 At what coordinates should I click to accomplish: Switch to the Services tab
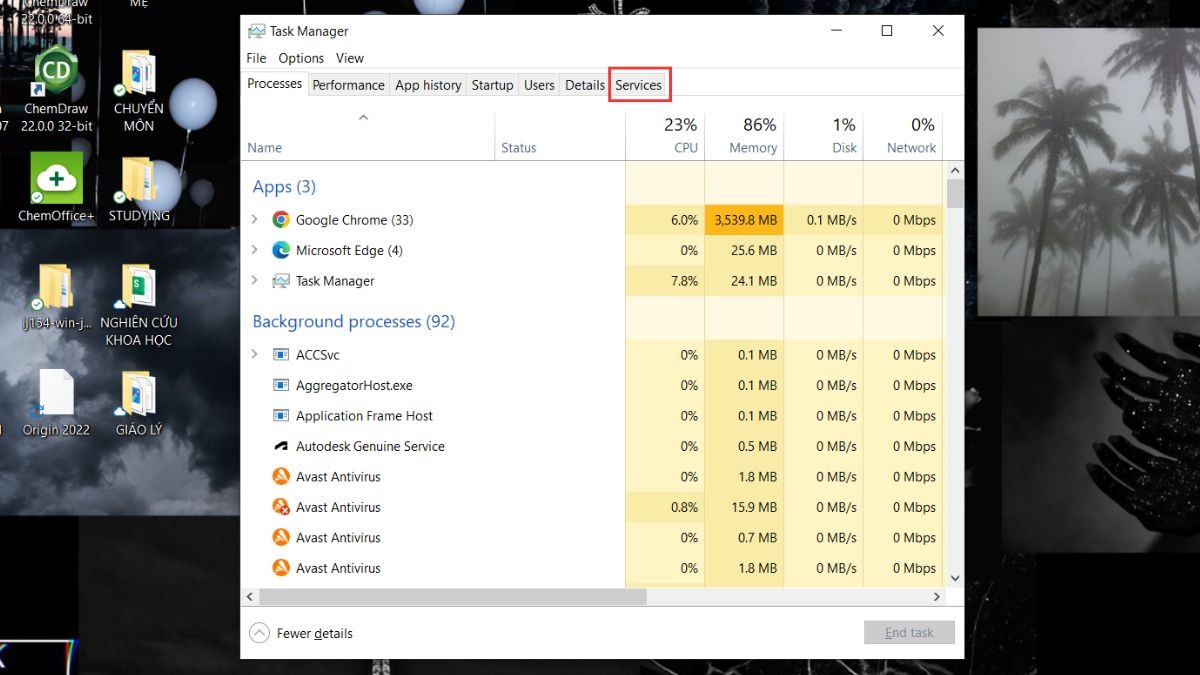click(x=639, y=85)
